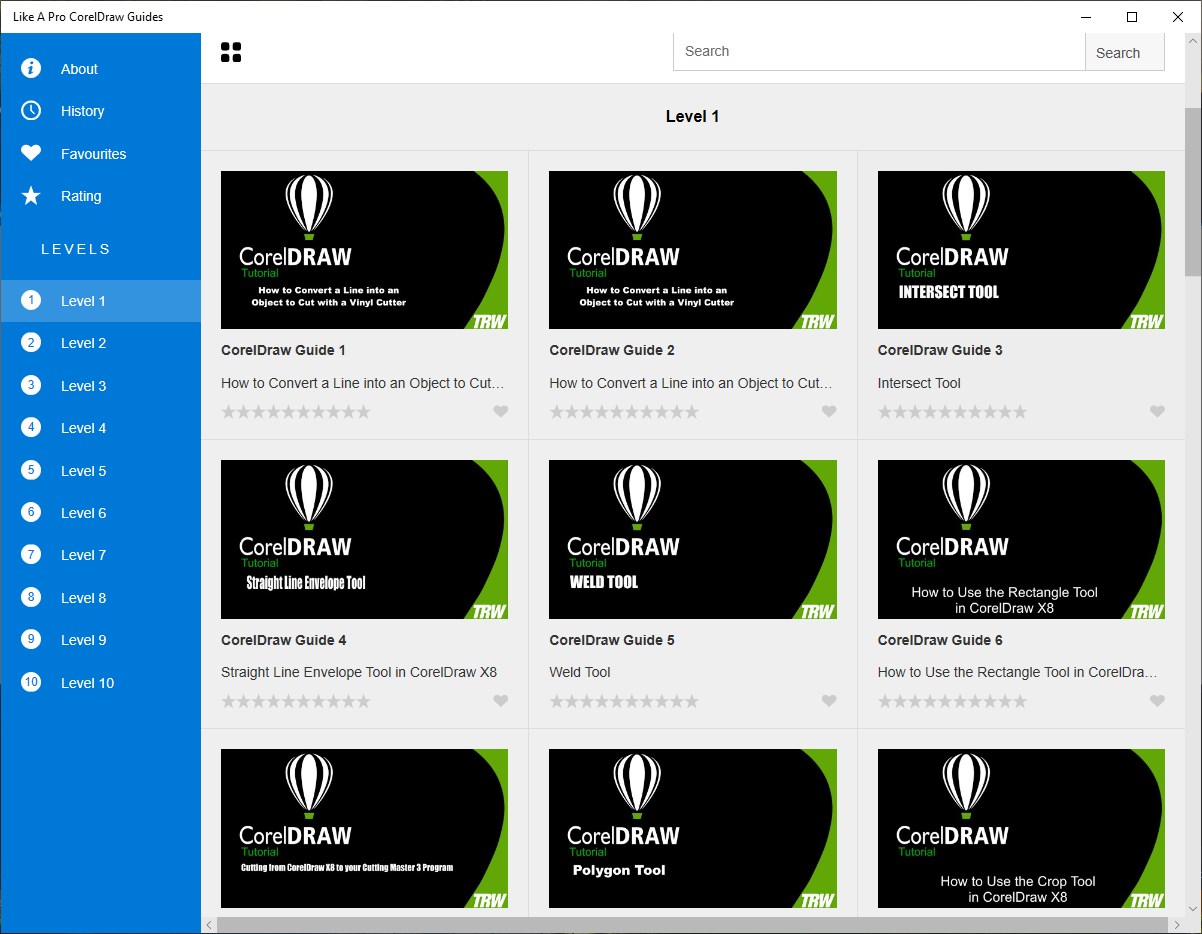The width and height of the screenshot is (1202, 934).
Task: Click the Level 1 number badge
Action: point(31,300)
